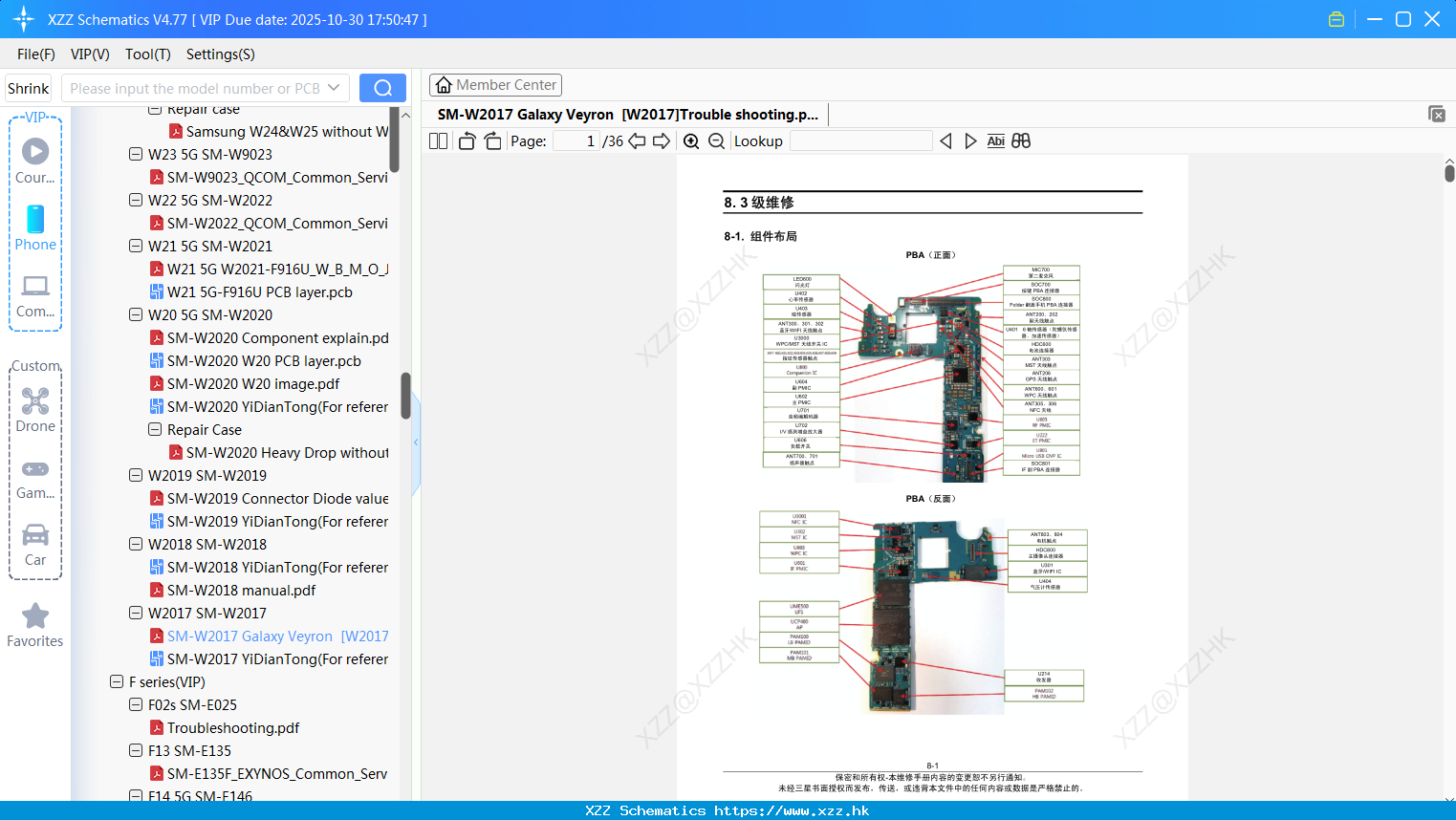
Task: Go to previous page arrow
Action: pos(637,141)
